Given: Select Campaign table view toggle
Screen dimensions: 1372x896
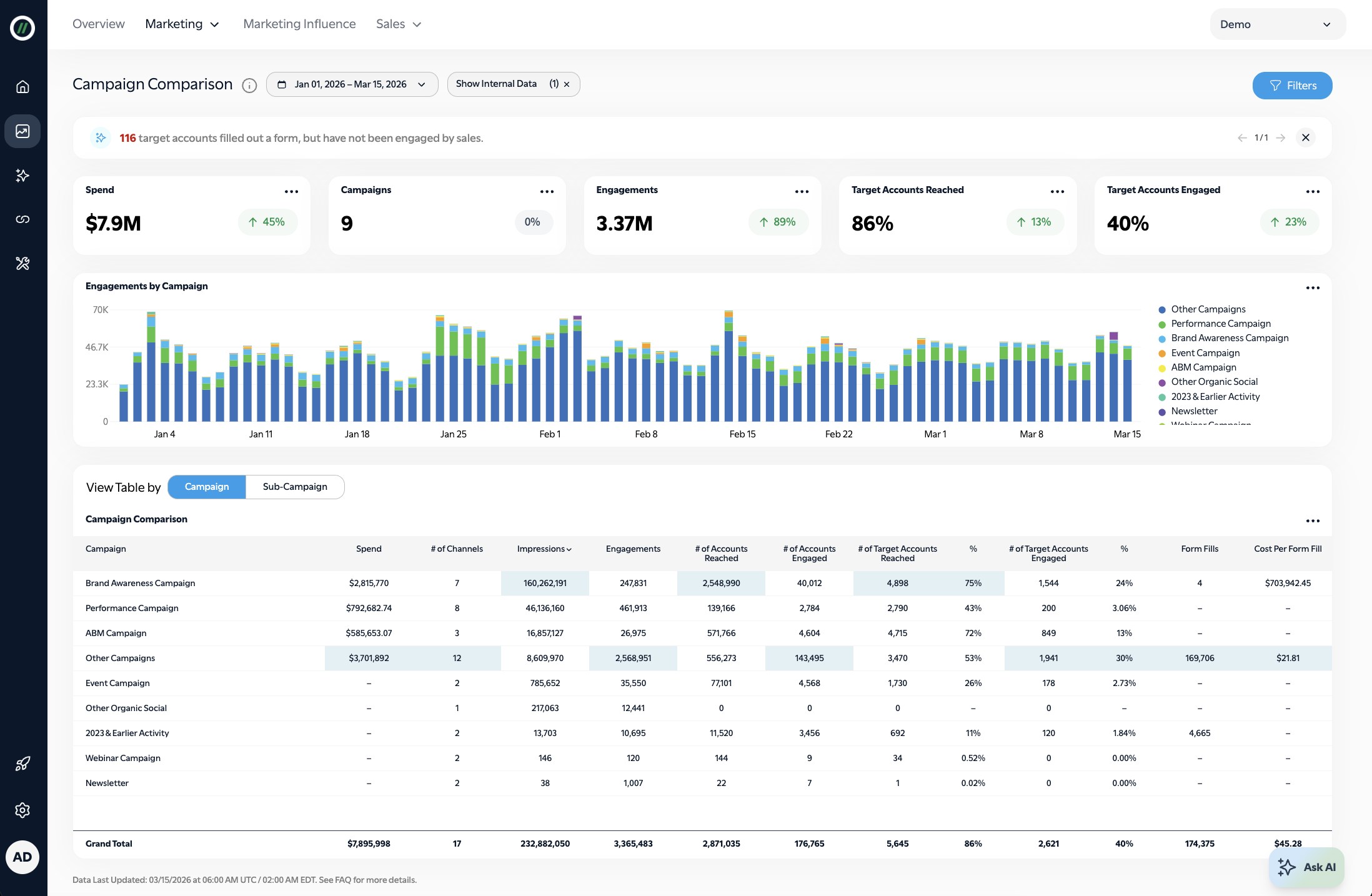Looking at the screenshot, I should pyautogui.click(x=207, y=487).
